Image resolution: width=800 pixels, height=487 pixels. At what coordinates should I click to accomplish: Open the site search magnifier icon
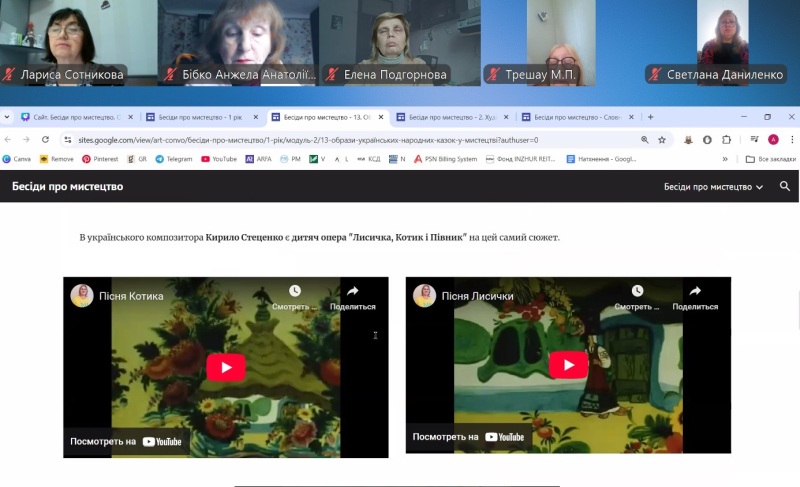[x=785, y=186]
